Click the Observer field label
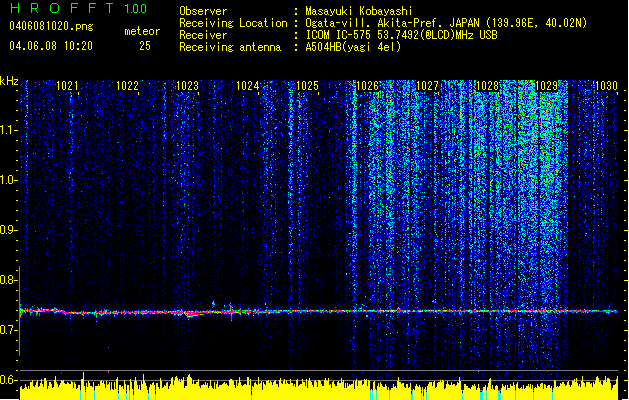Image resolution: width=629 pixels, height=400 pixels. coord(203,11)
